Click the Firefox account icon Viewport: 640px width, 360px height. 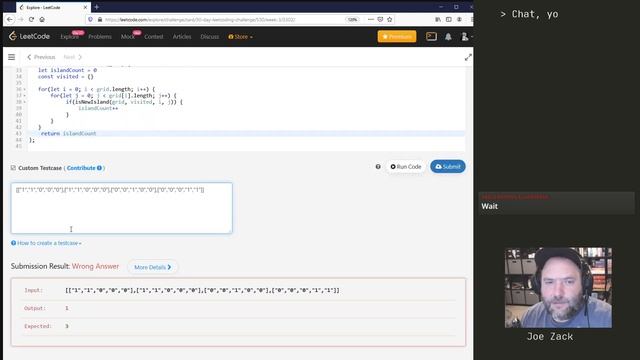pos(460,19)
